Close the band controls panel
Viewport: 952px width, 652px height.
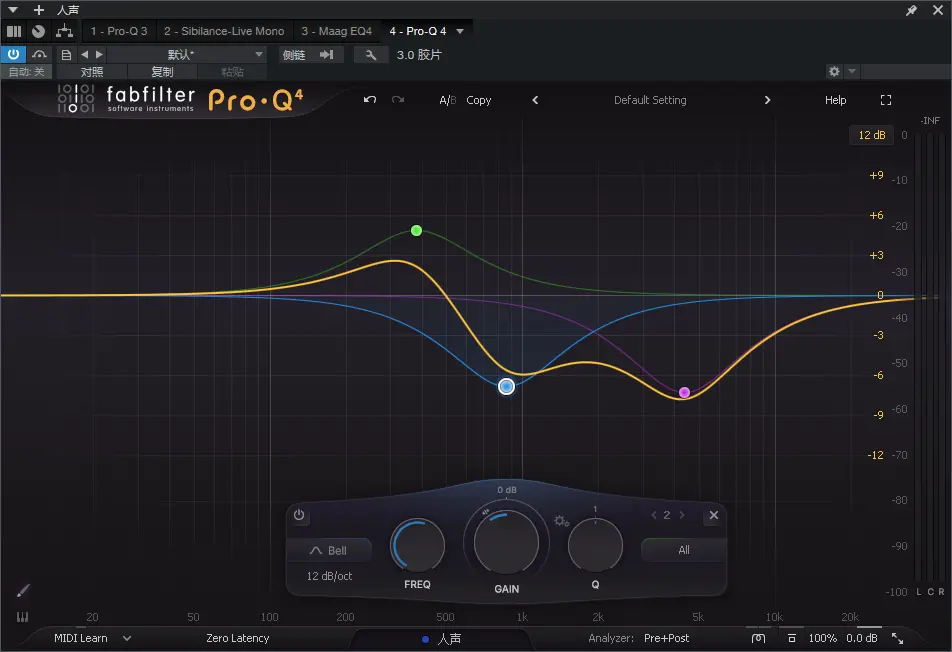pos(713,515)
